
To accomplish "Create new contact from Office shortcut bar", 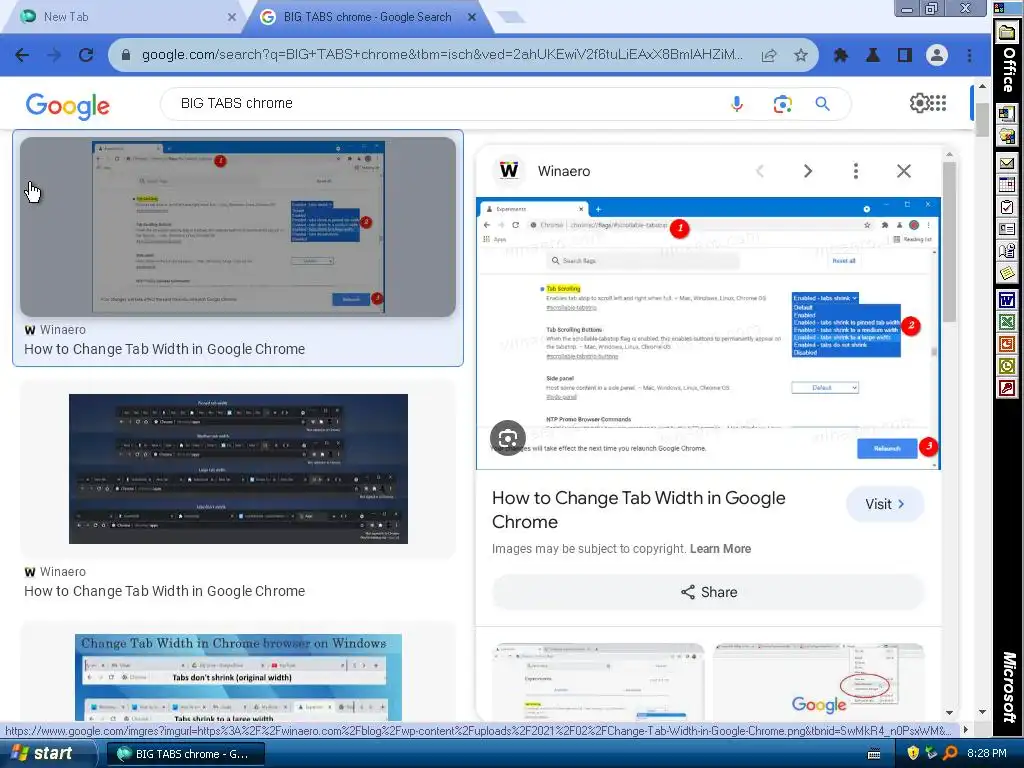I will click(1007, 229).
